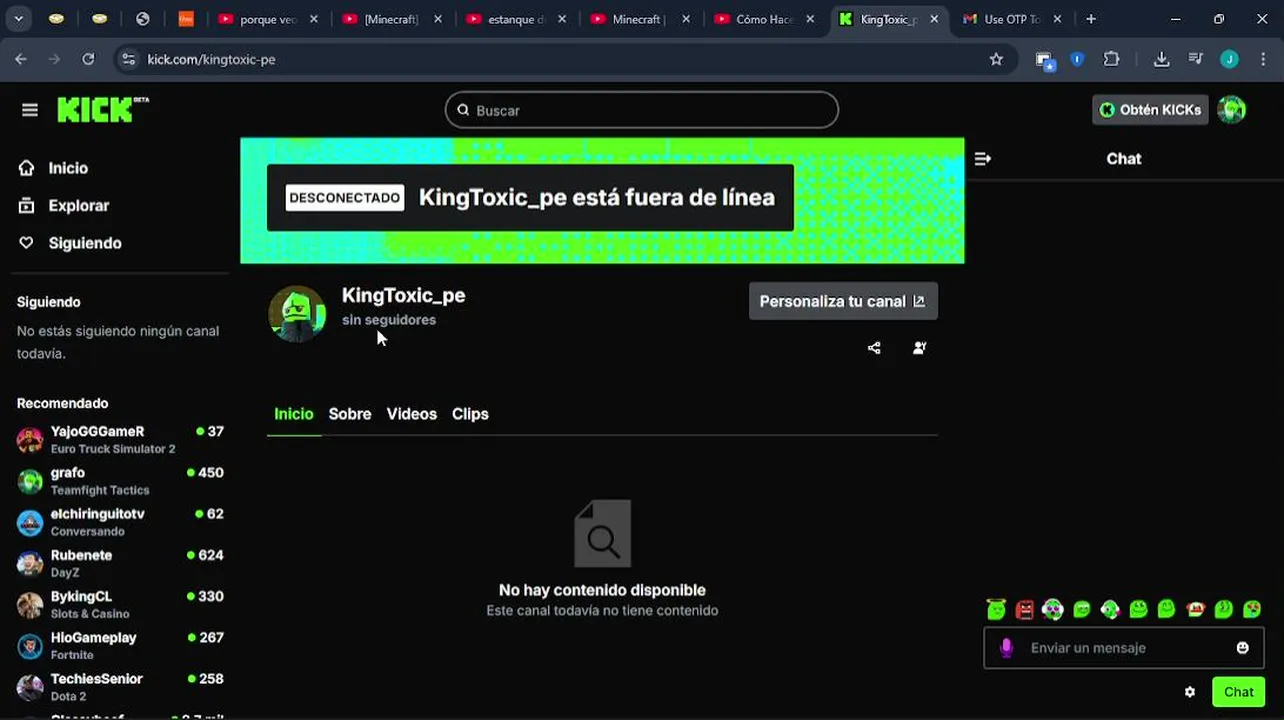Open recommended channel elchiringuitotv

point(120,522)
